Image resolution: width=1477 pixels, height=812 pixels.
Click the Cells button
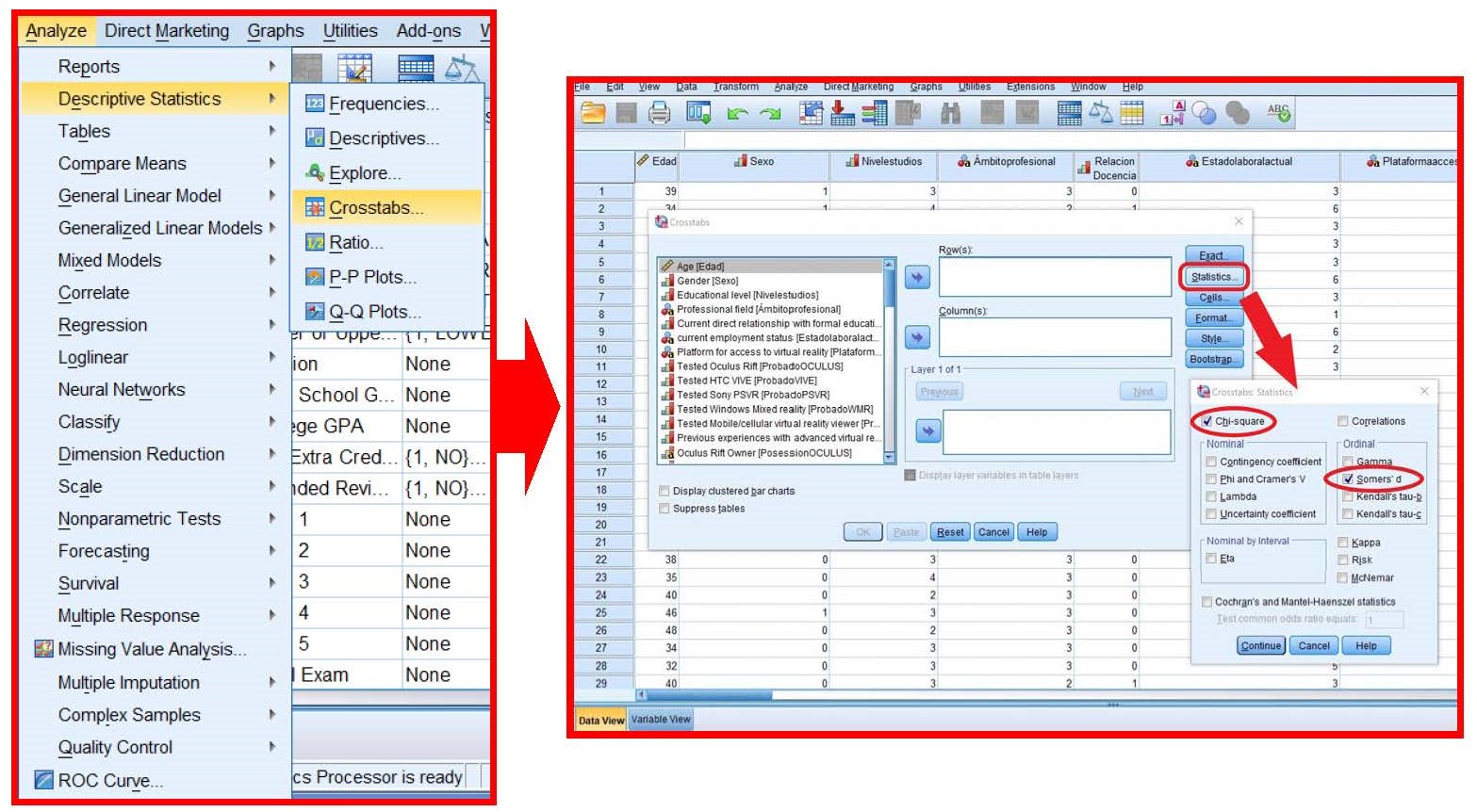coord(1214,298)
